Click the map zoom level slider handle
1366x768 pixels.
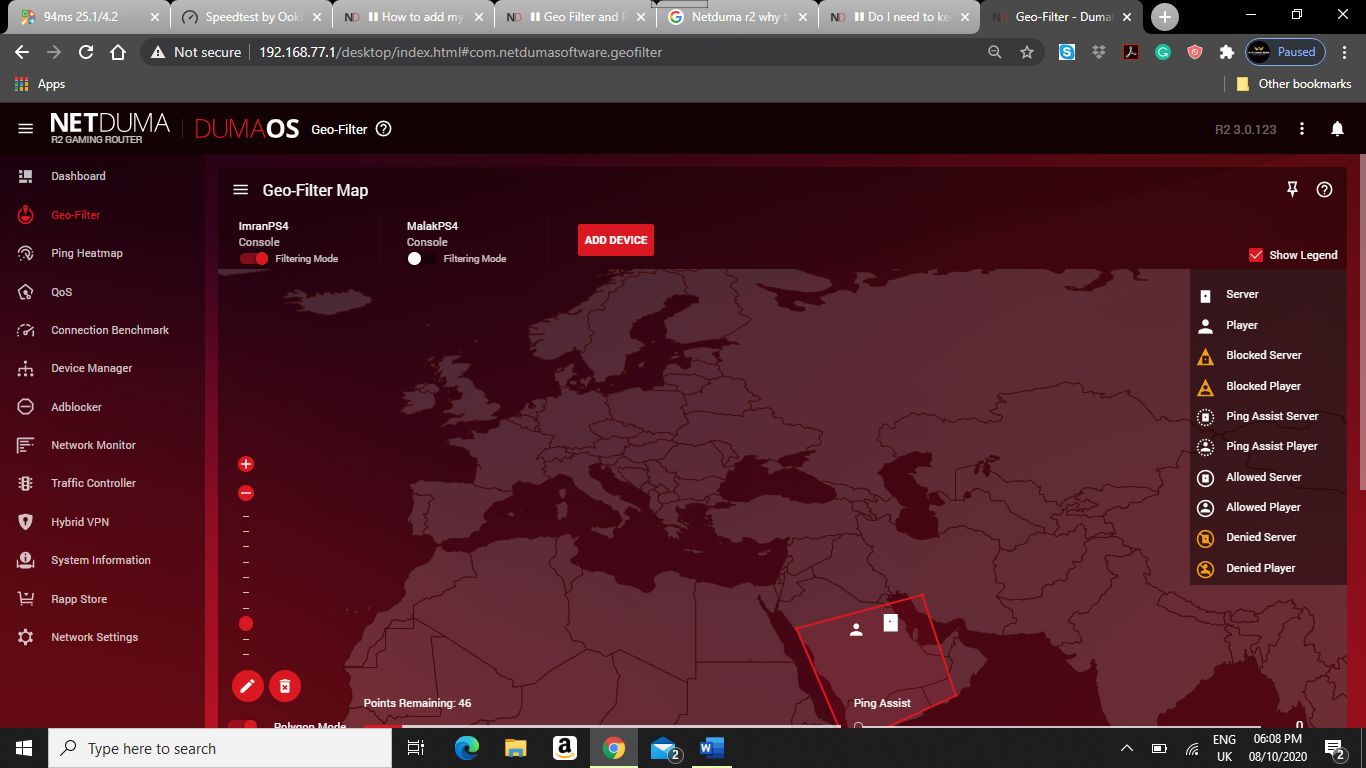pos(246,624)
